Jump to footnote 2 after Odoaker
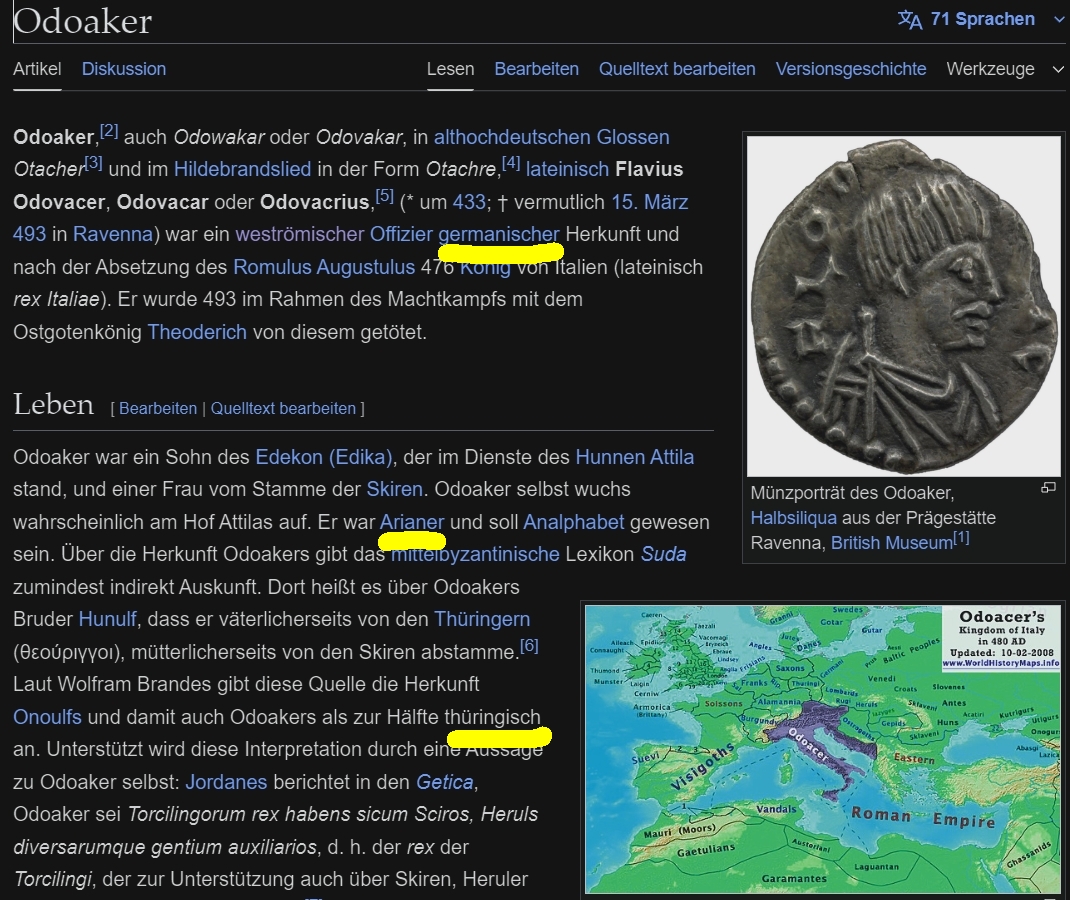This screenshot has height=900, width=1070. [109, 131]
